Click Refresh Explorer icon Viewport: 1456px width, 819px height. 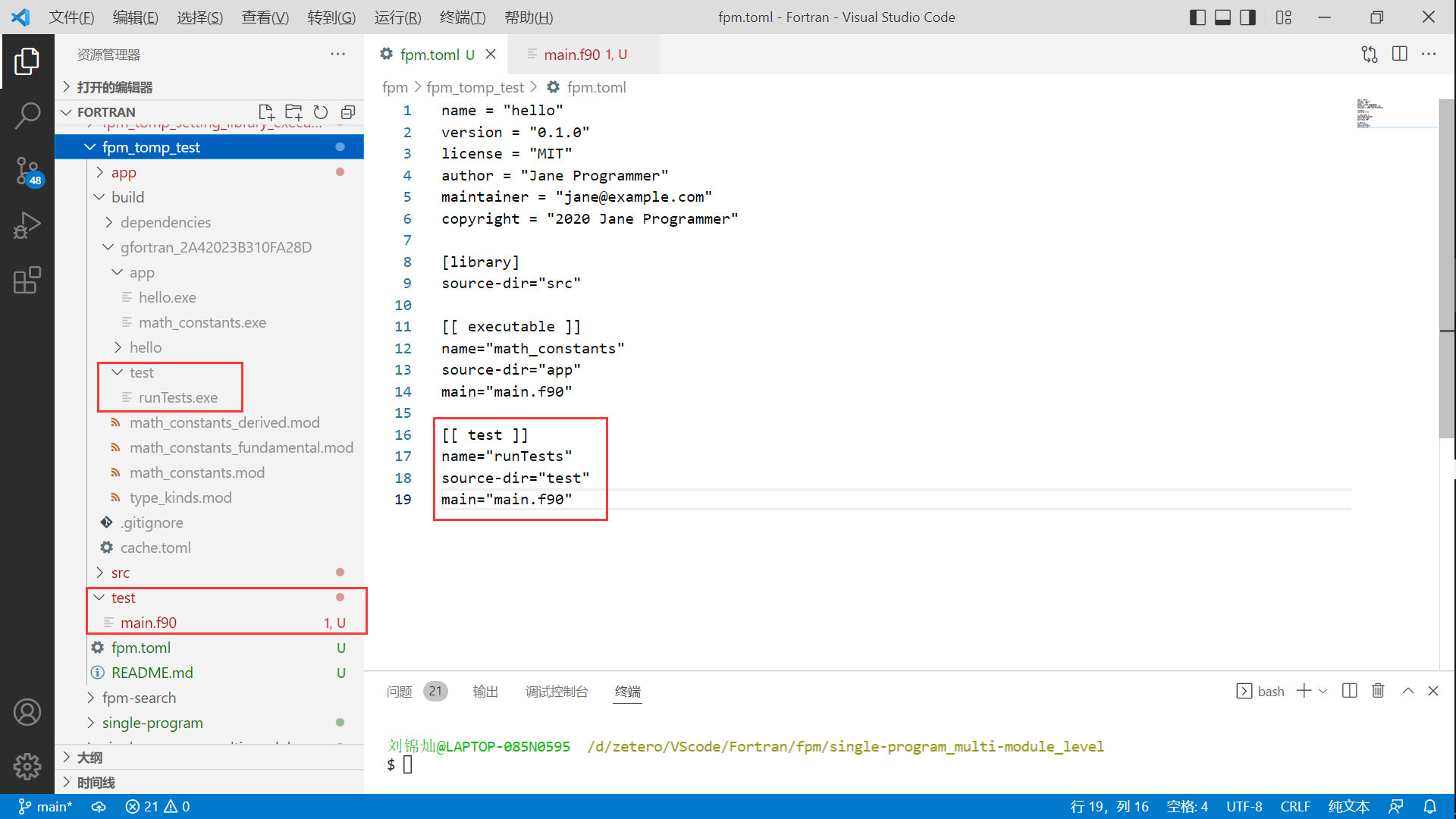tap(321, 112)
